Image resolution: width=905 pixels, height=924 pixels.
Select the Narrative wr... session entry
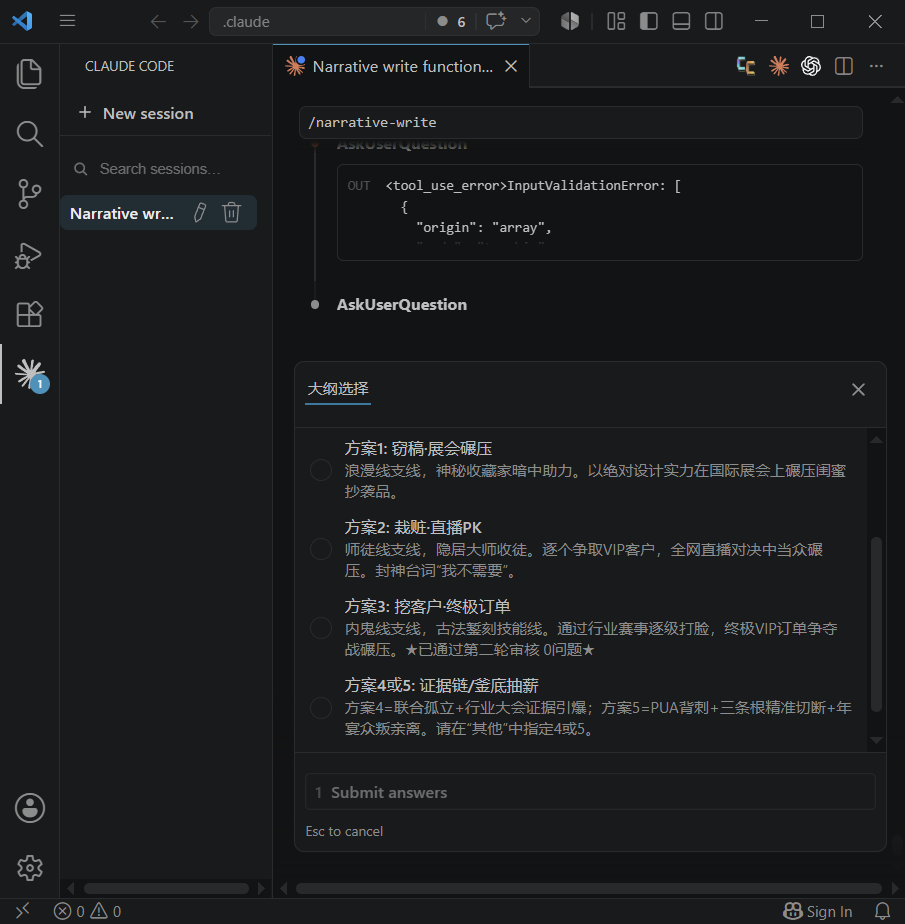click(158, 213)
